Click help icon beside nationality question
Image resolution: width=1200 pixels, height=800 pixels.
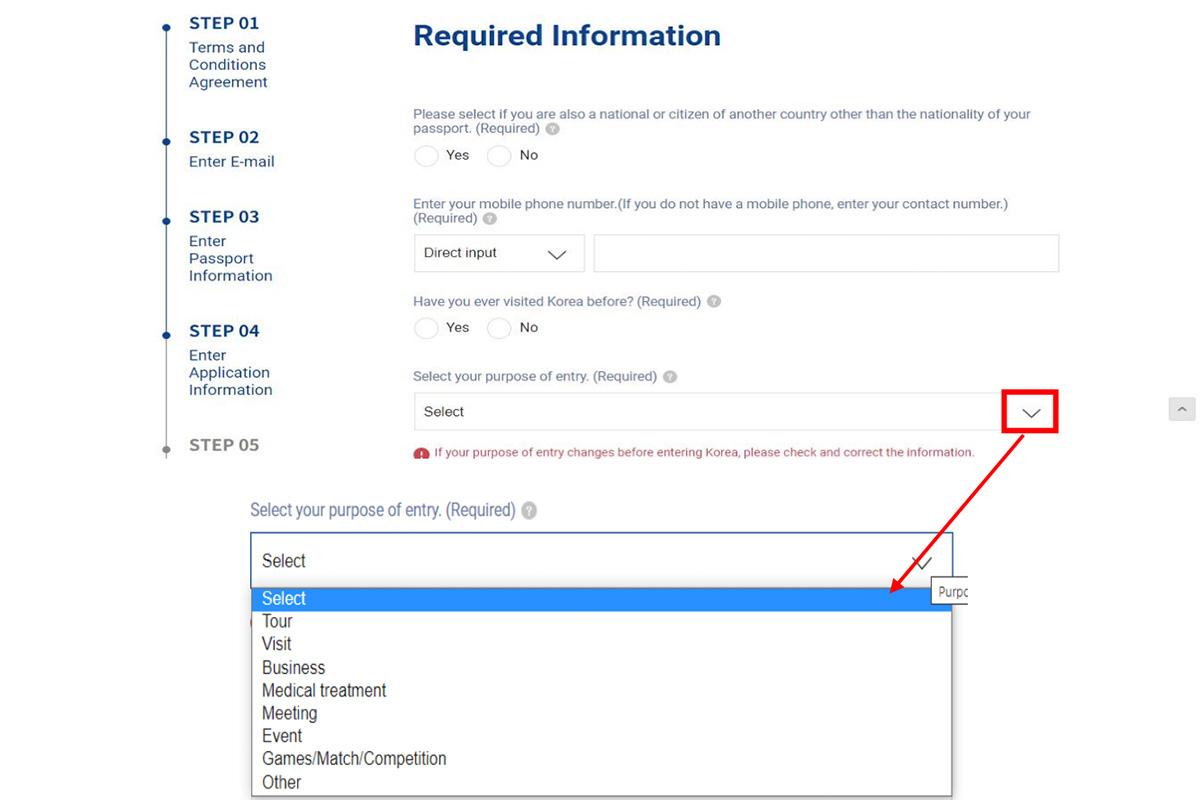pyautogui.click(x=553, y=129)
